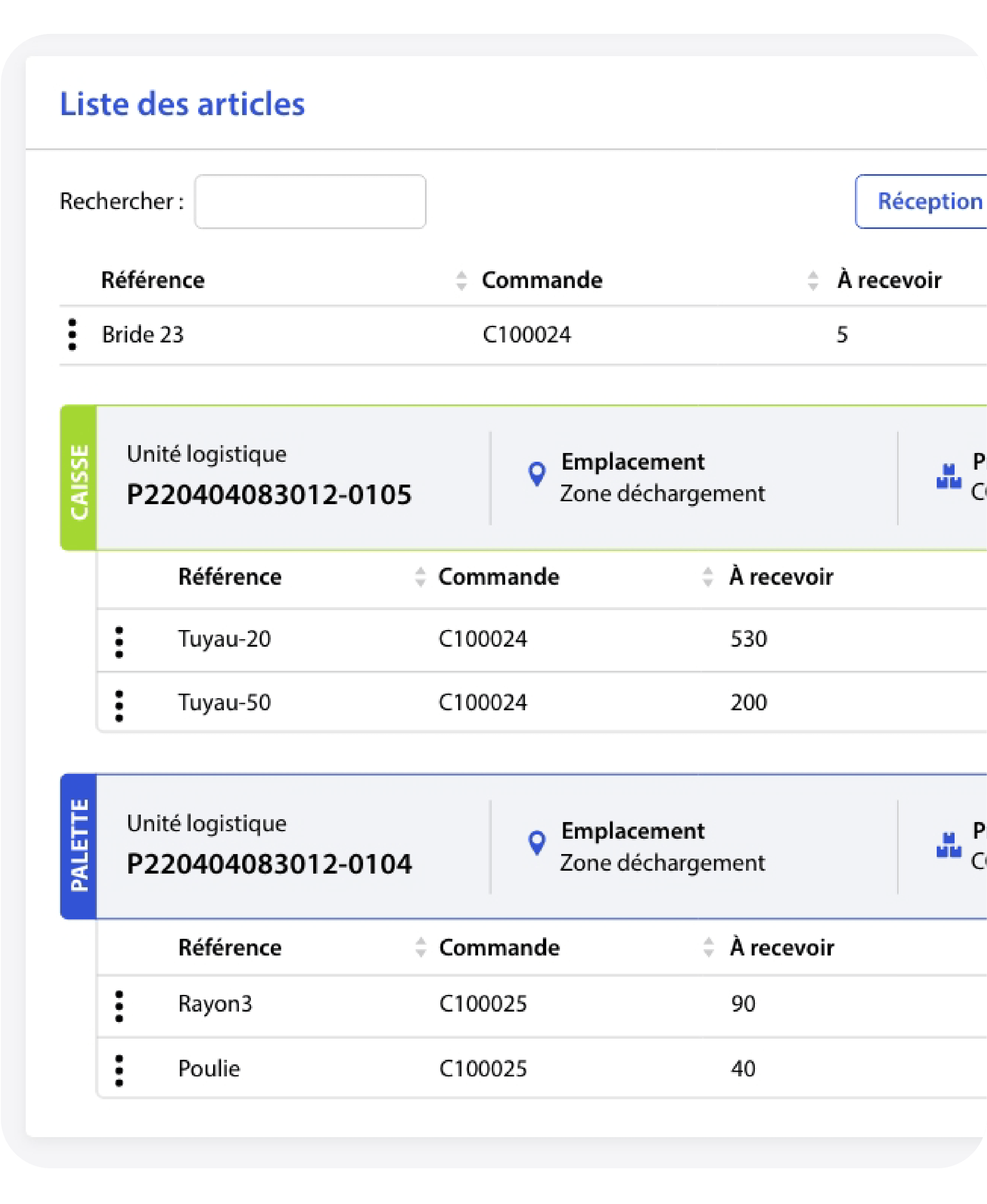Open the Bride 23 row options menu
The height and width of the screenshot is (1204, 987).
tap(72, 335)
